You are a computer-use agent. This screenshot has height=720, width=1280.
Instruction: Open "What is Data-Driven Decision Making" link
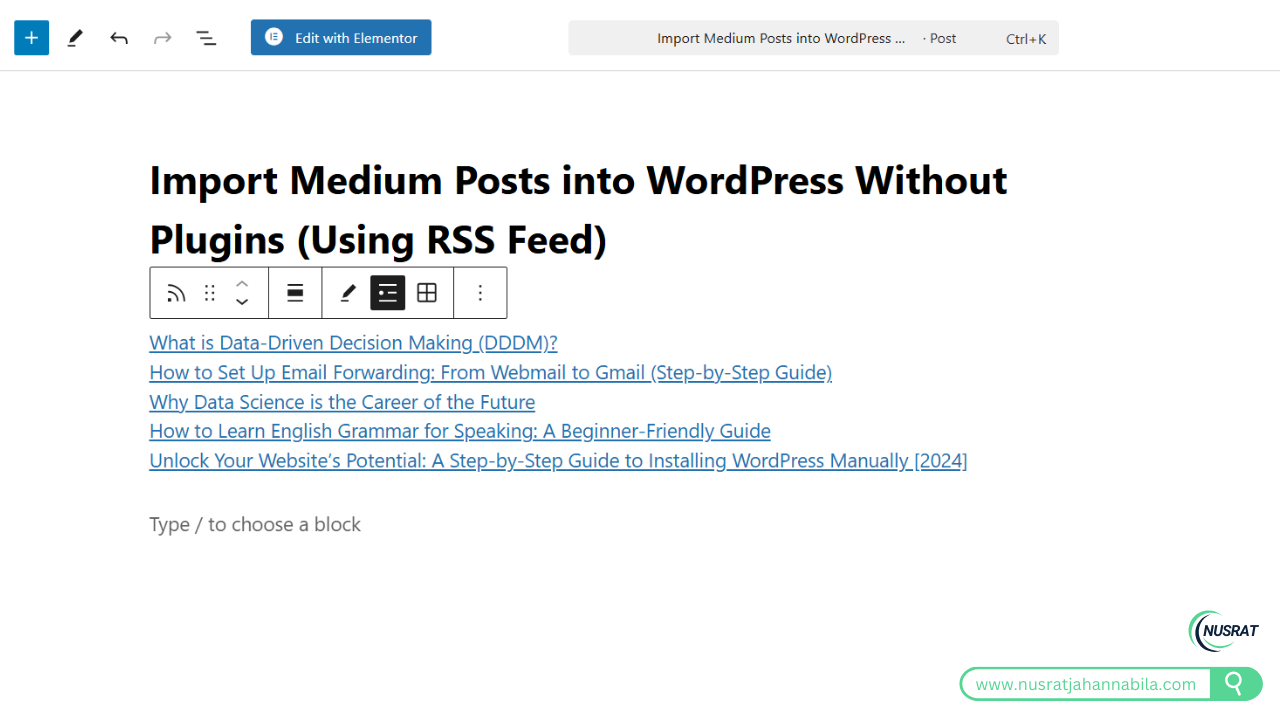pos(353,343)
